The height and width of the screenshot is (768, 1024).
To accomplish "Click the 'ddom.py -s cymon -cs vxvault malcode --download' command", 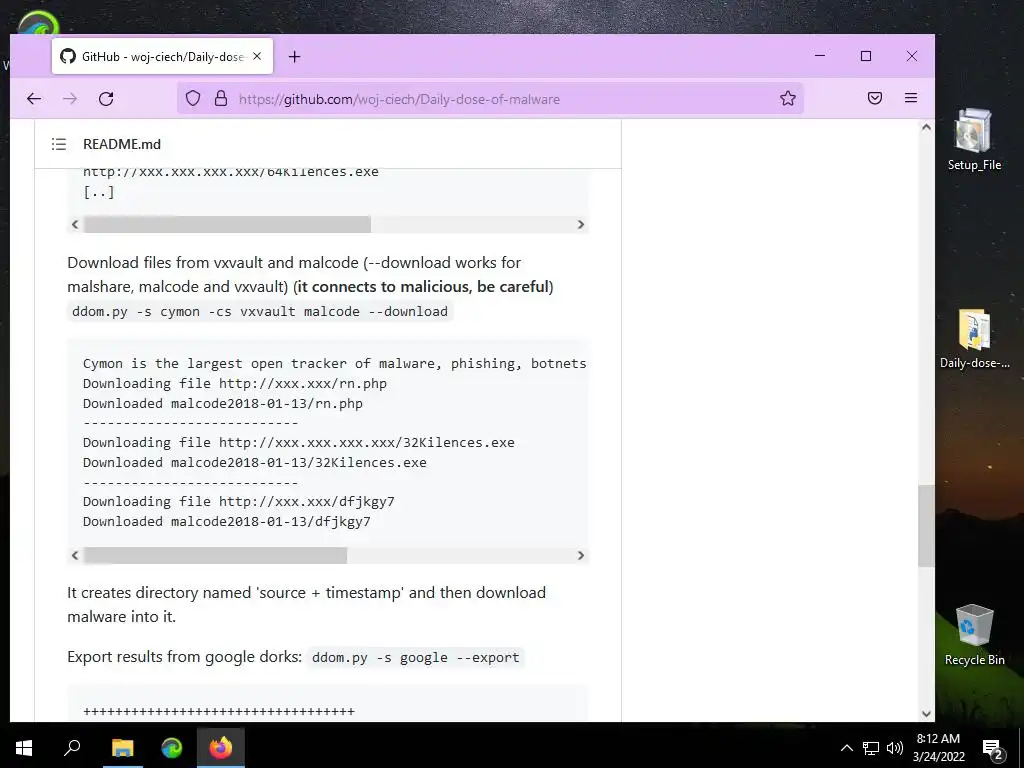I will (x=260, y=312).
